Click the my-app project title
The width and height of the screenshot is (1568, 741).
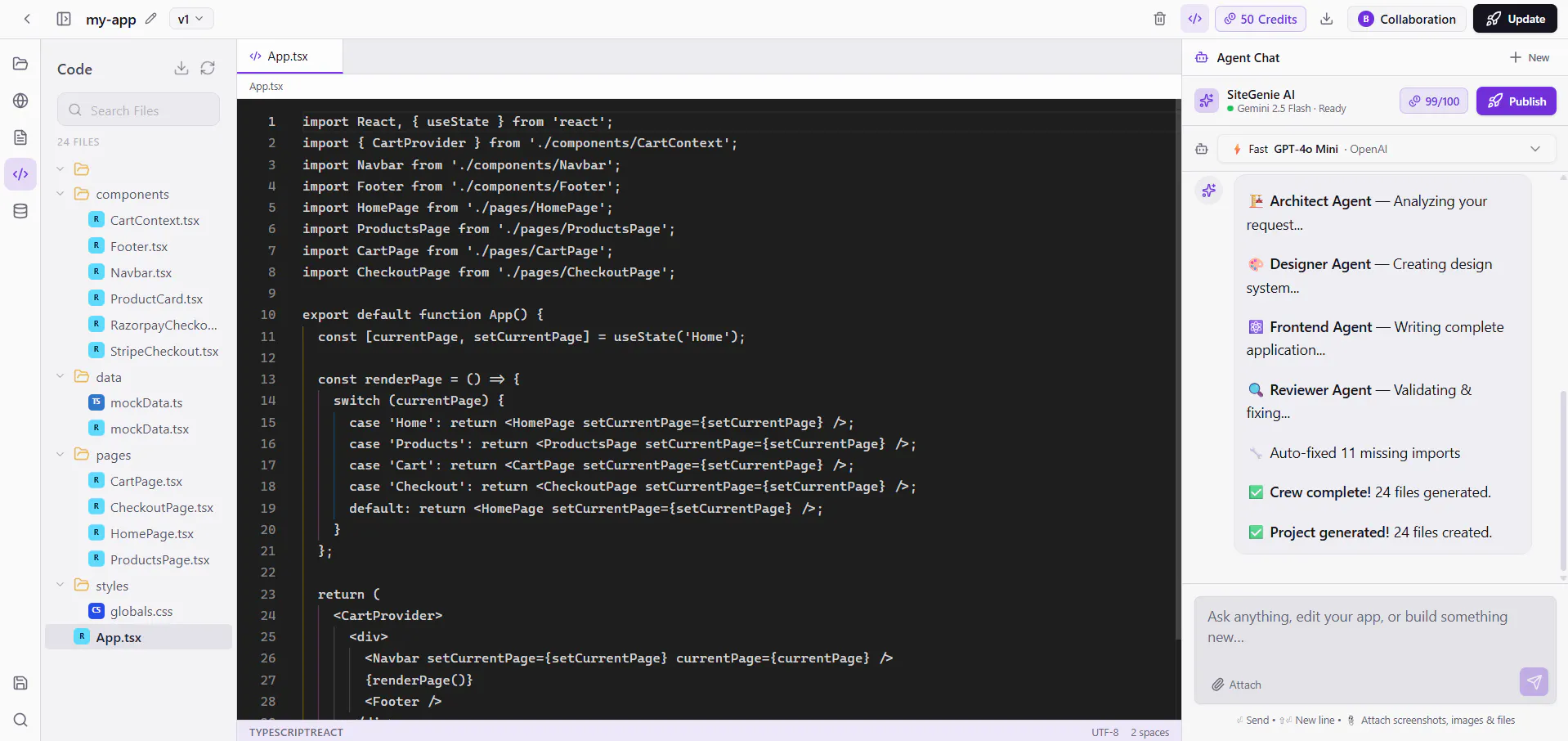[x=111, y=20]
